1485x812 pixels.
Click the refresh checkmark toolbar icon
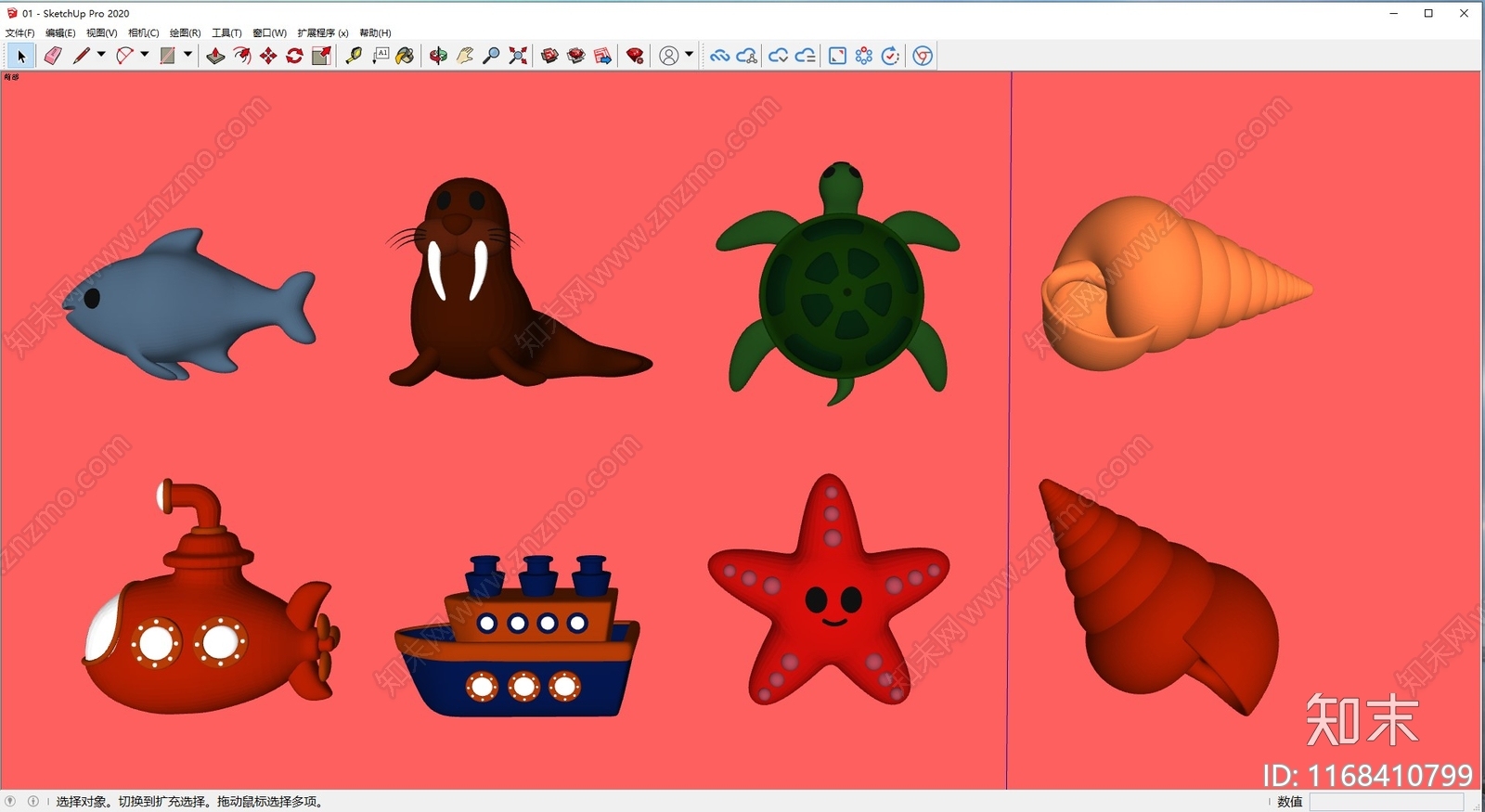[x=890, y=56]
